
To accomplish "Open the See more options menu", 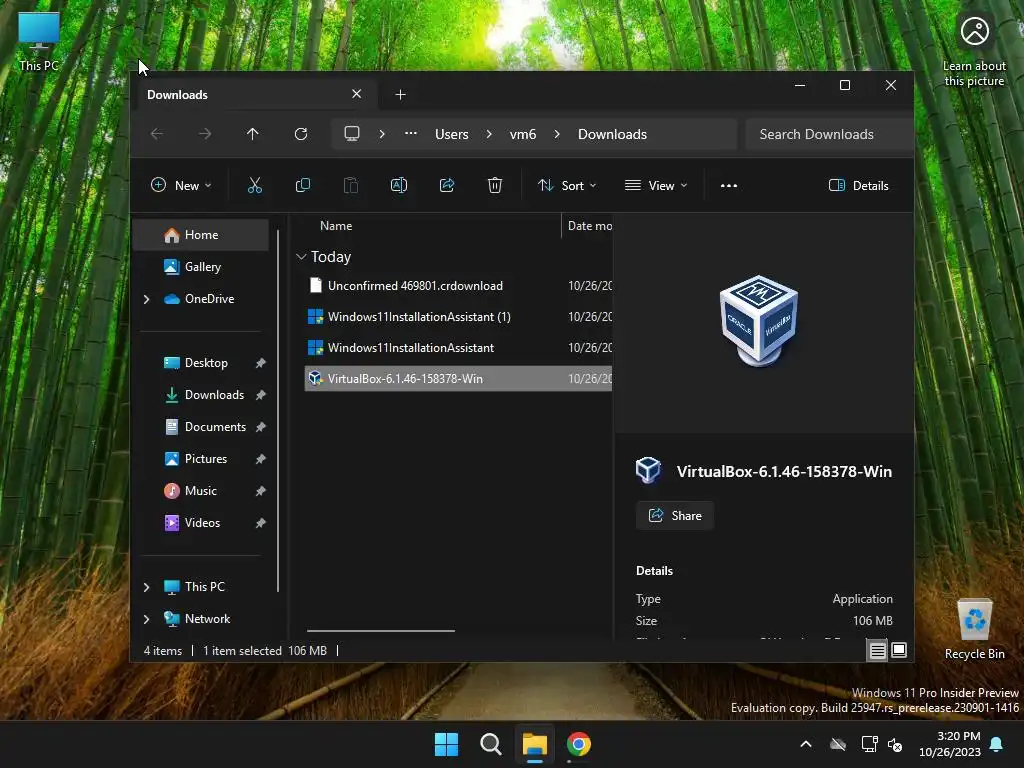I will coord(729,185).
